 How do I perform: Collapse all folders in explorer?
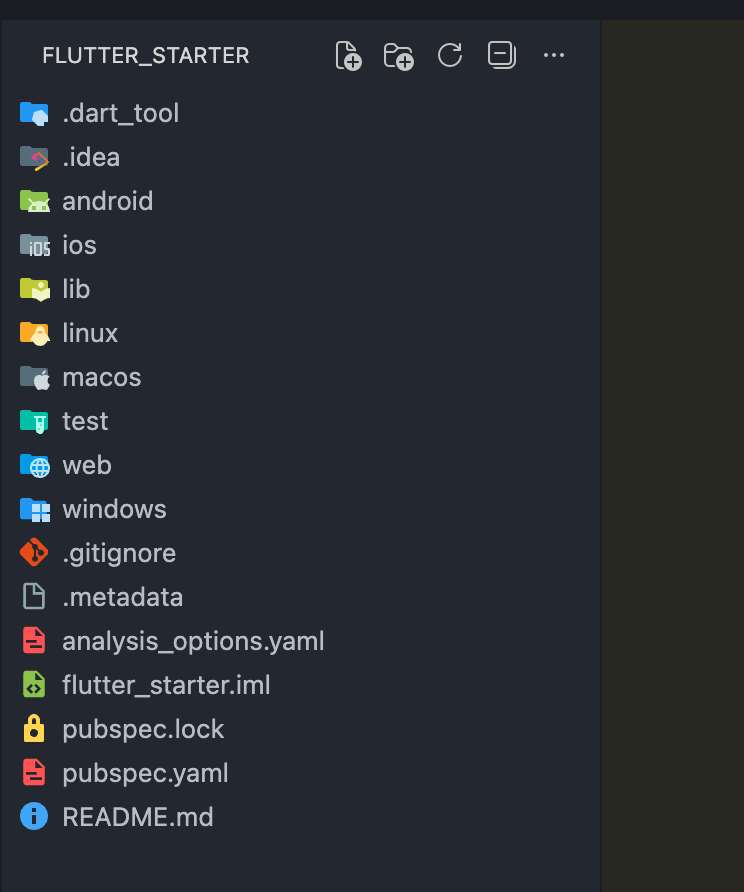(x=501, y=56)
